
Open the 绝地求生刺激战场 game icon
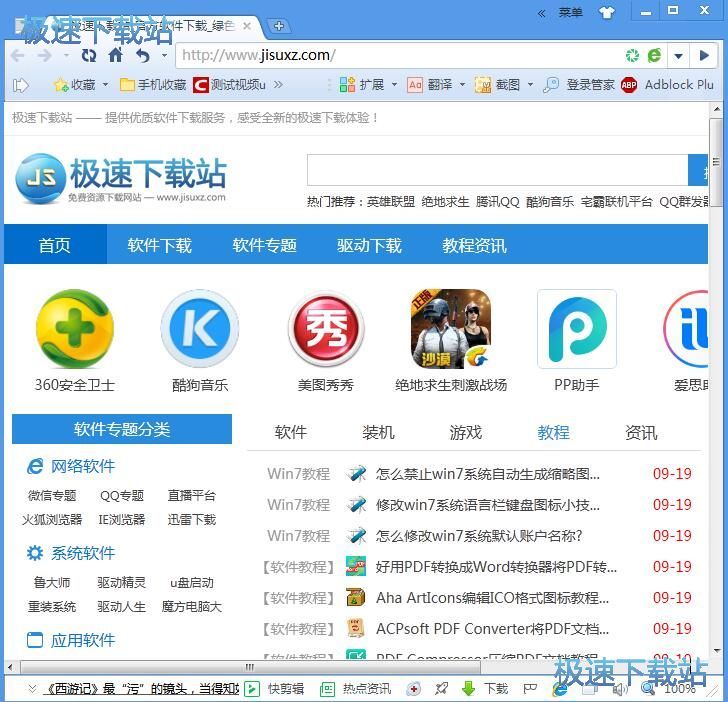451,329
